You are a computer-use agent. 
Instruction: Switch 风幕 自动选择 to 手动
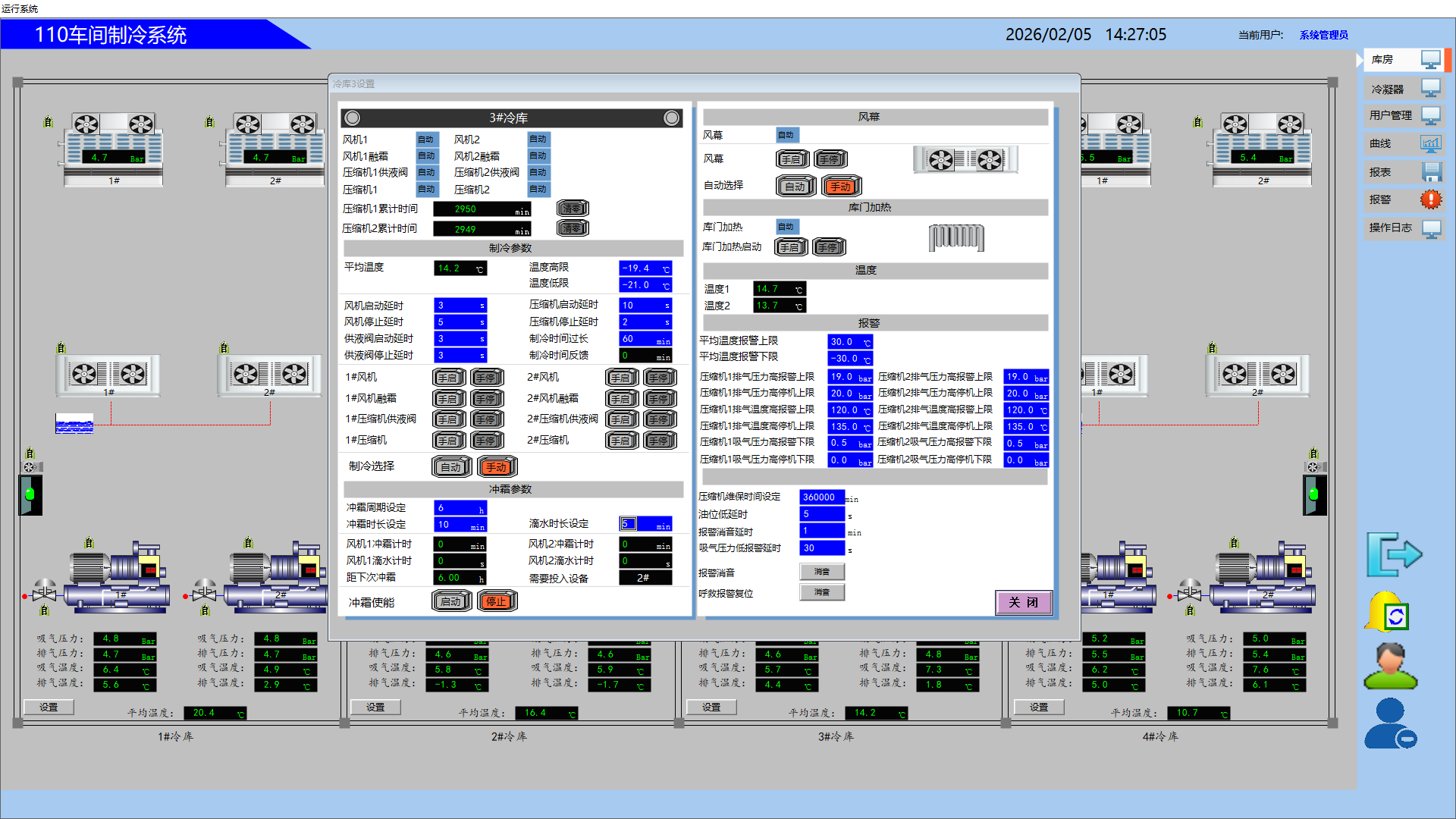click(x=841, y=187)
